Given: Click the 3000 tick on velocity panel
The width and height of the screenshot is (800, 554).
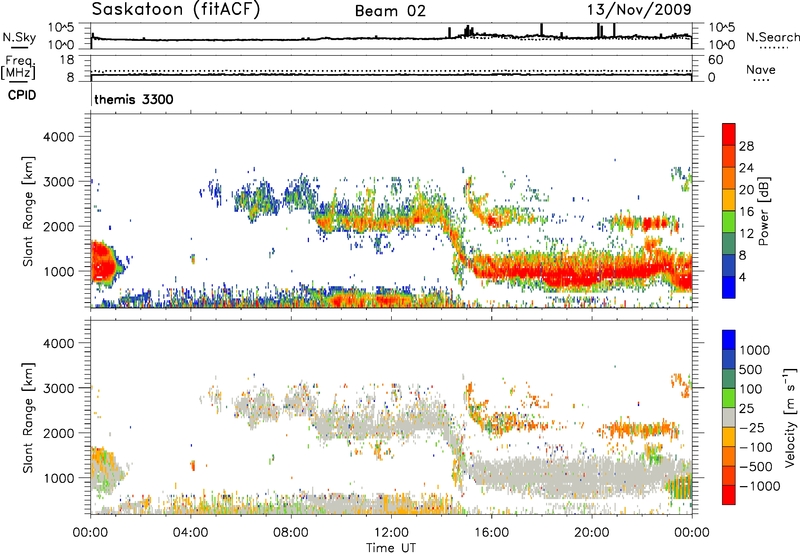Looking at the screenshot, I should click(x=58, y=388).
